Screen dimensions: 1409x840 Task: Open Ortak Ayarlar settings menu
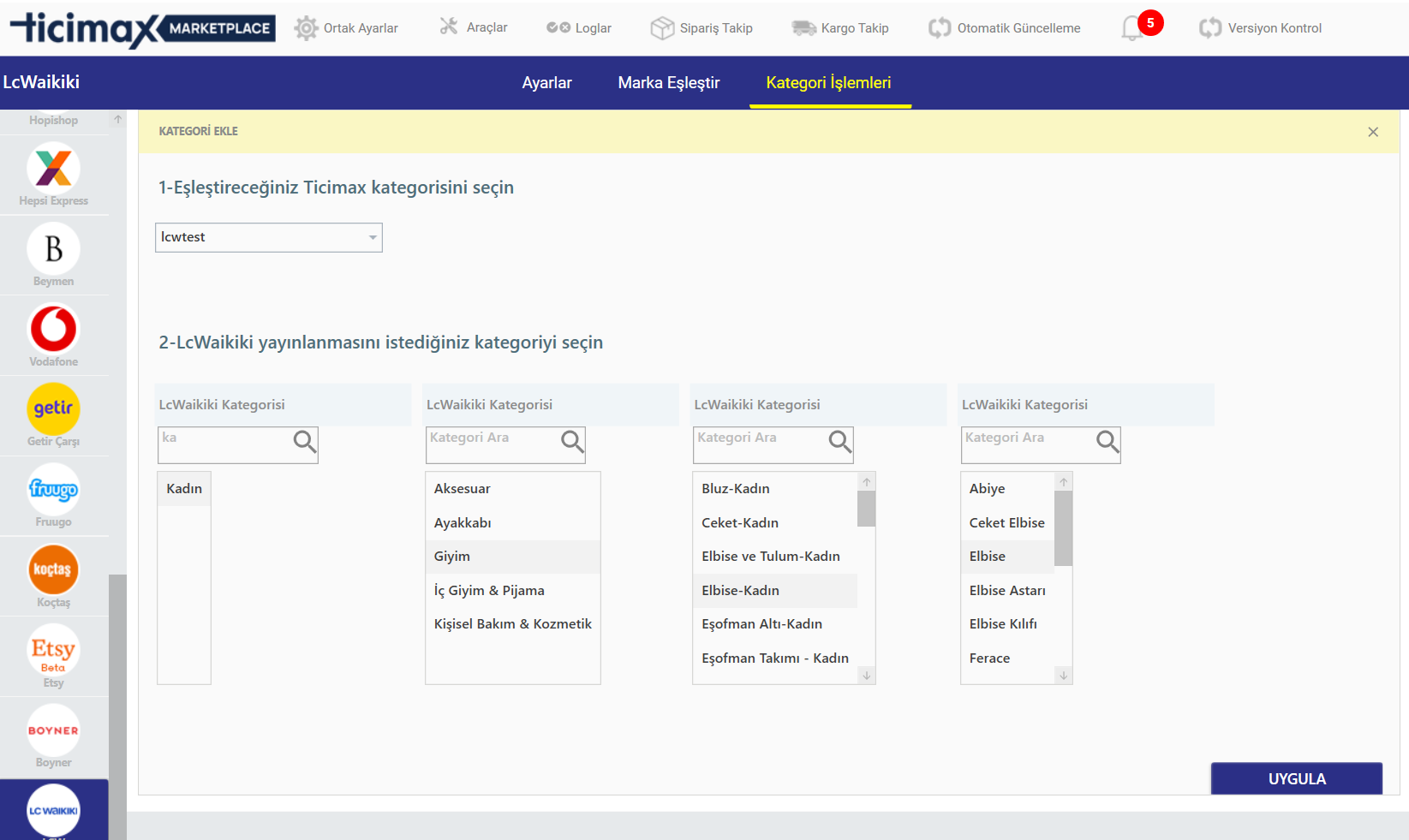346,28
